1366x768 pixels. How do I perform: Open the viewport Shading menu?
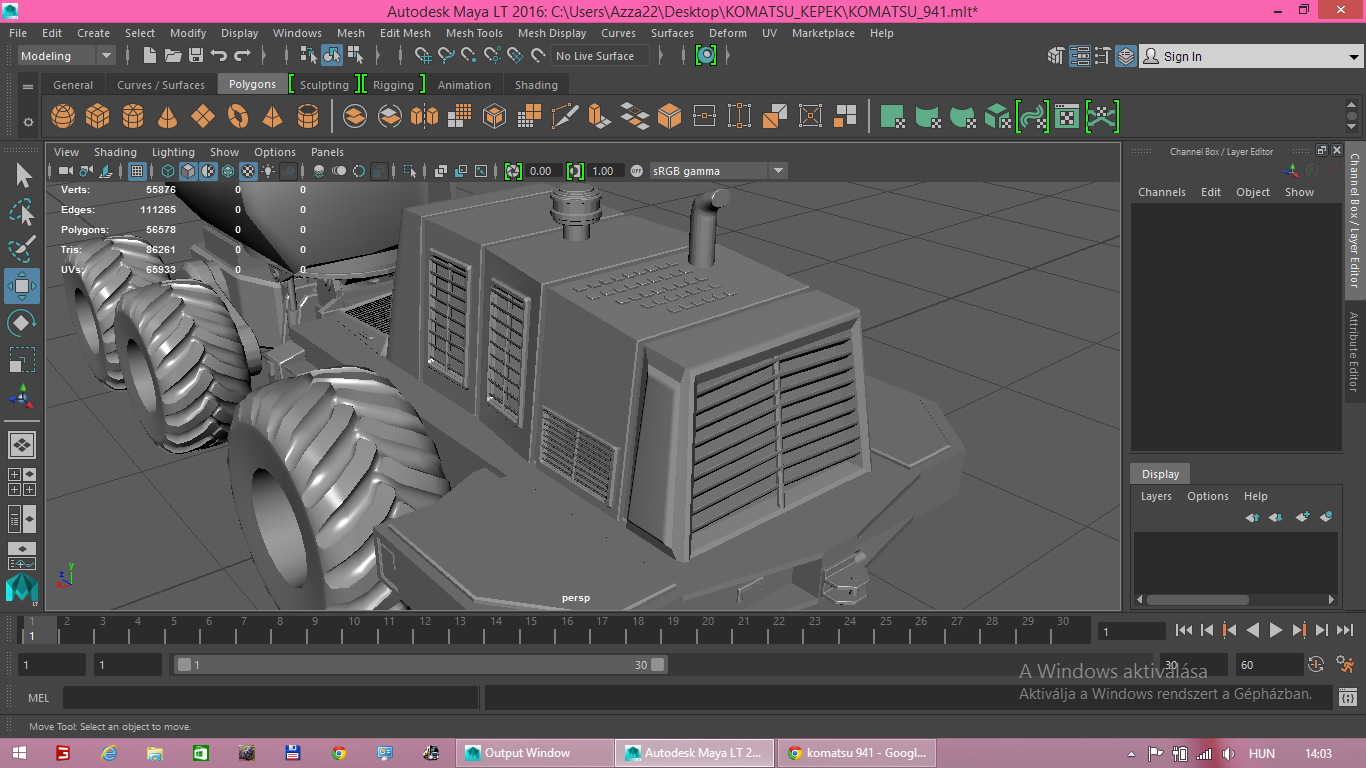pos(115,152)
